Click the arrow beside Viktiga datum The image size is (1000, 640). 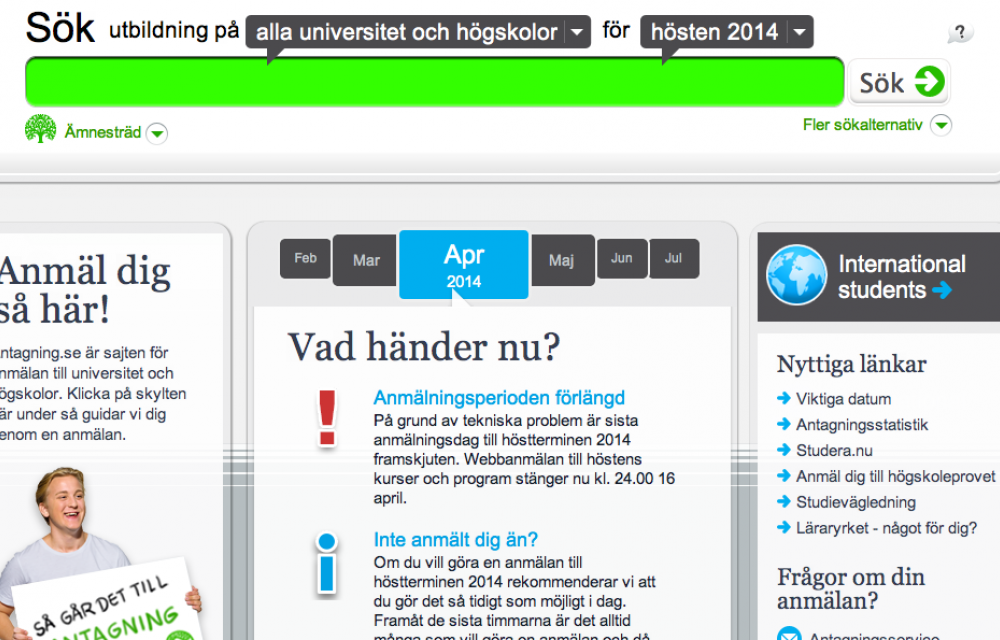[784, 399]
